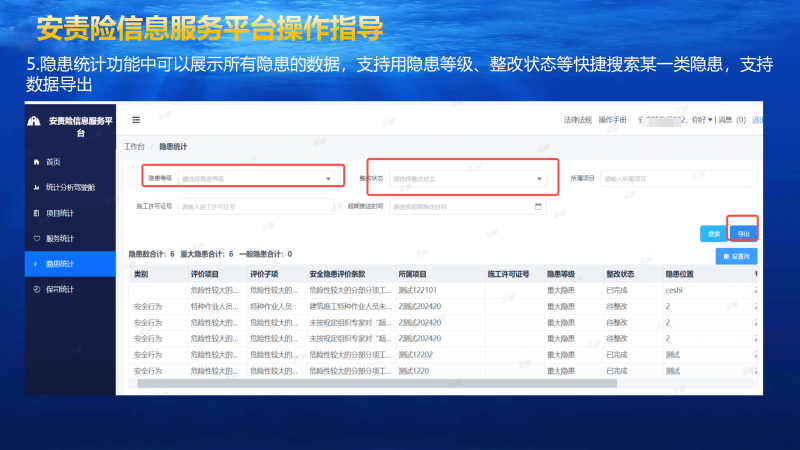Open 服务统计 in the sidebar
800x450 pixels.
pyautogui.click(x=60, y=238)
